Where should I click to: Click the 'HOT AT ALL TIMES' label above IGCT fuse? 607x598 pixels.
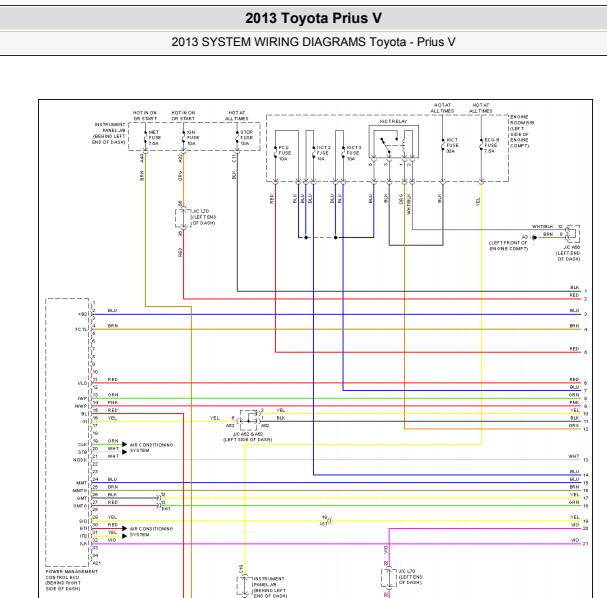(x=442, y=108)
